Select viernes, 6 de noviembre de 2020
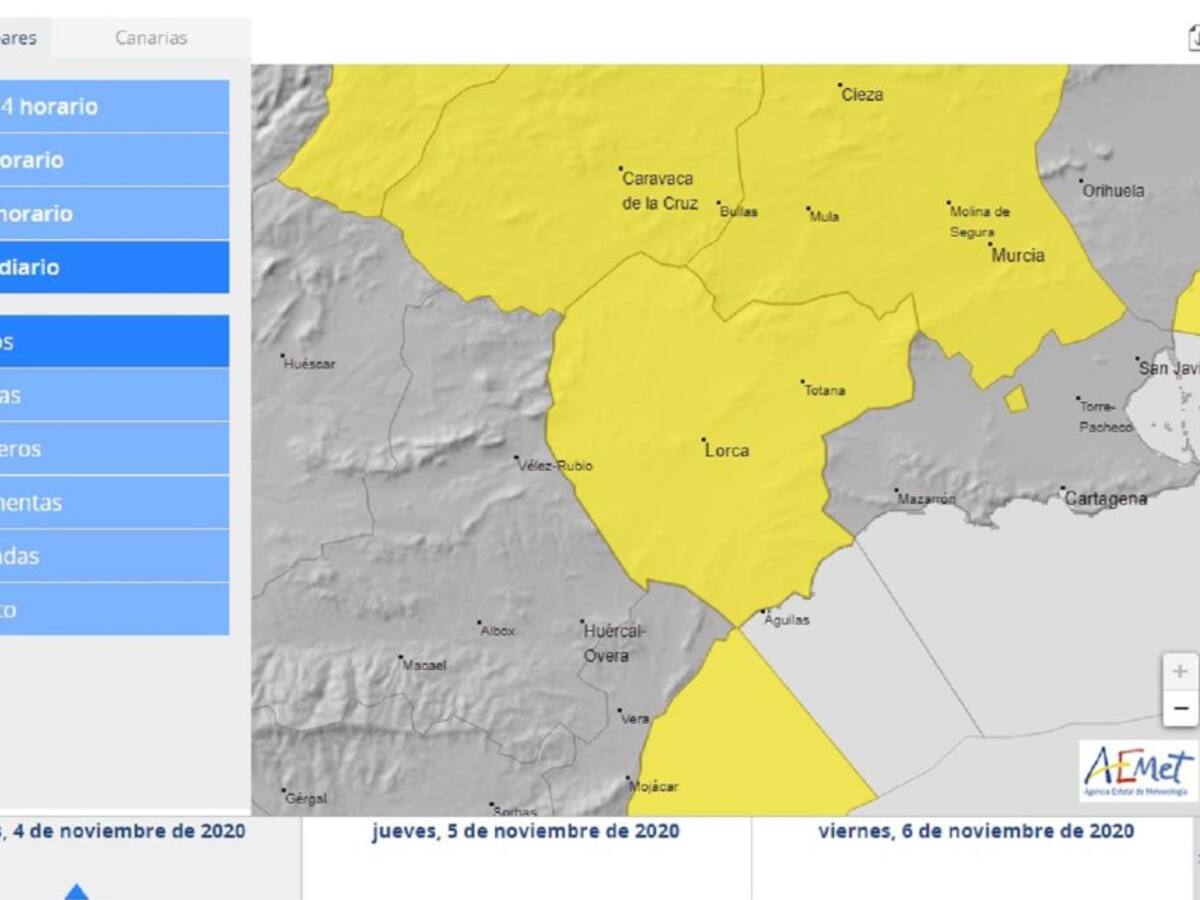Screen dimensions: 1200x900 click(975, 831)
